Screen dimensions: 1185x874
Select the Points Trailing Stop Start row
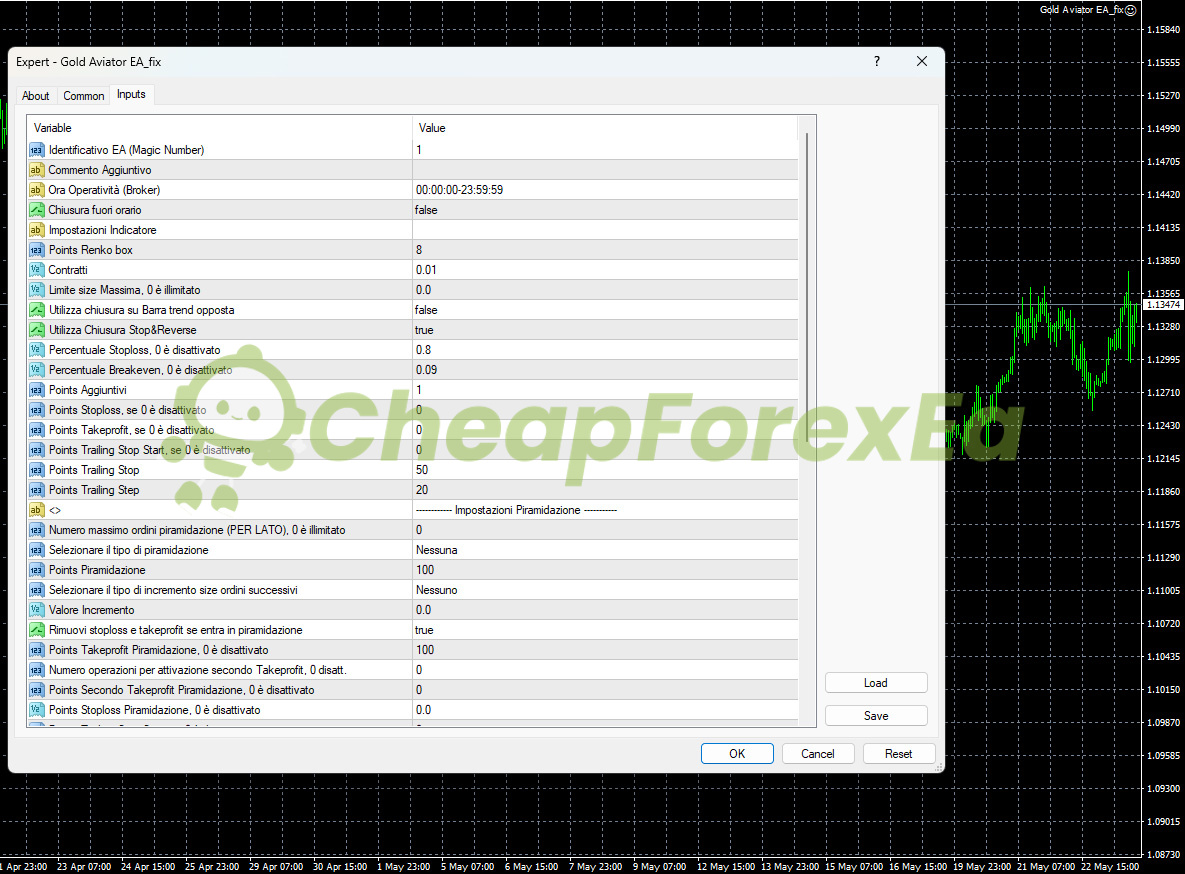[413, 450]
